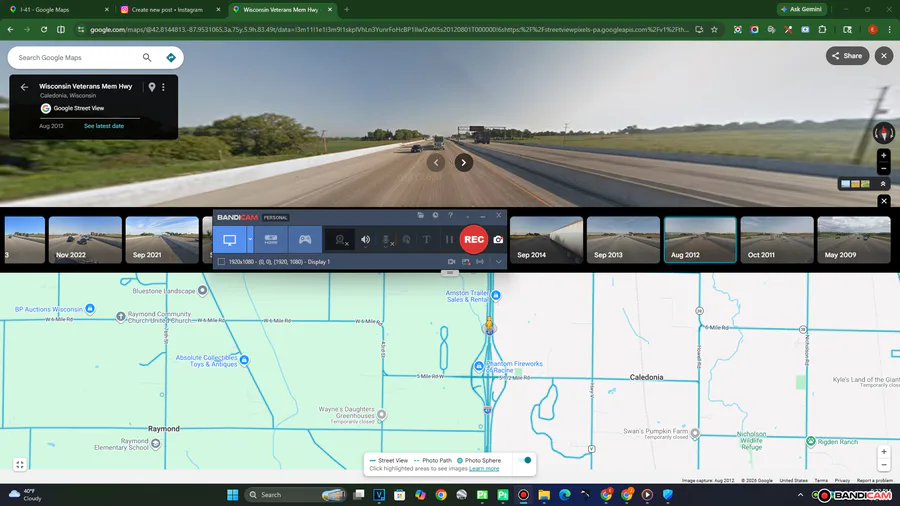Image resolution: width=900 pixels, height=506 pixels.
Task: Open a new browser tab
Action: click(347, 10)
